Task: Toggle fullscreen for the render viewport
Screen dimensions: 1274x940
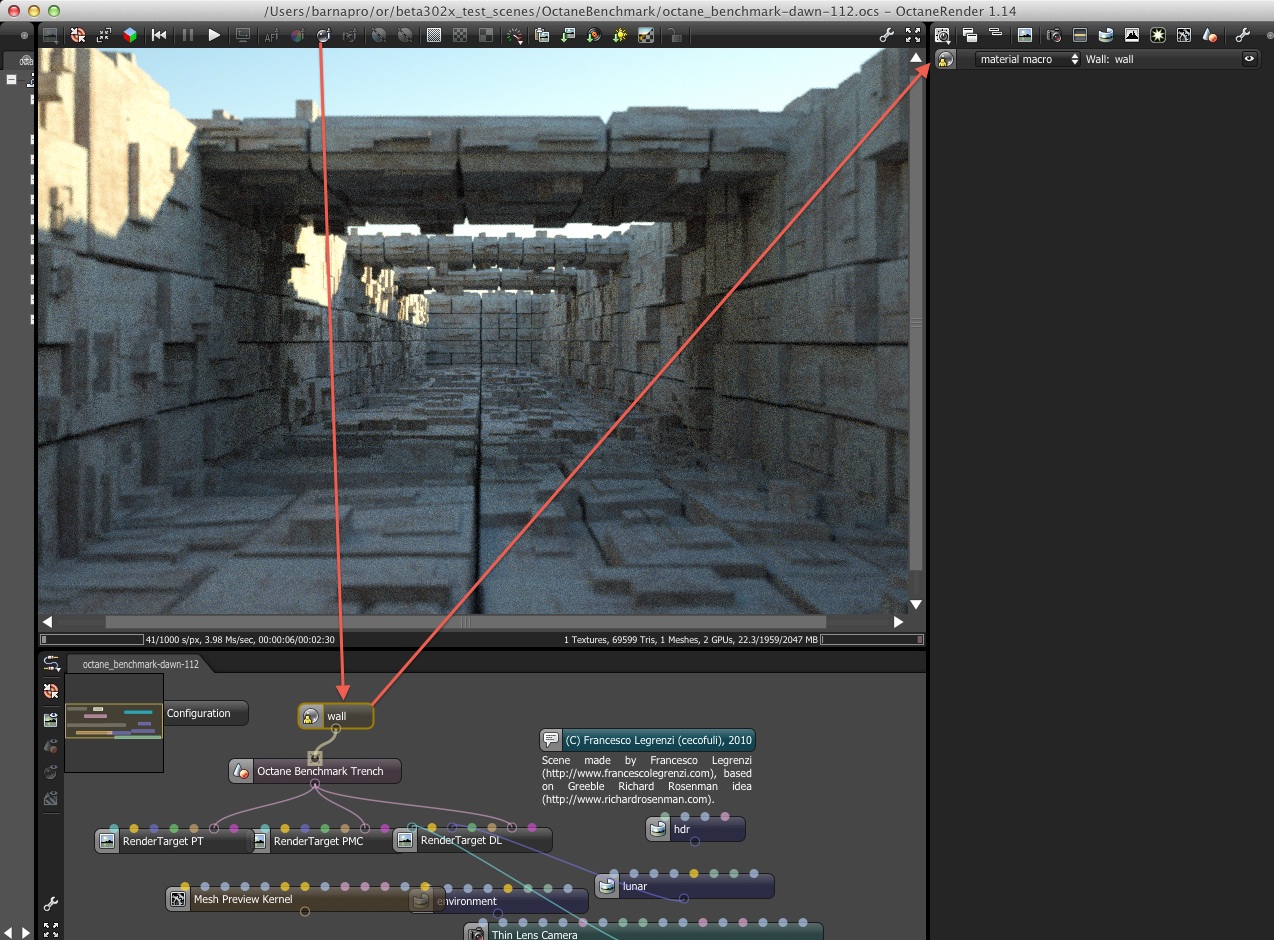Action: pos(912,35)
